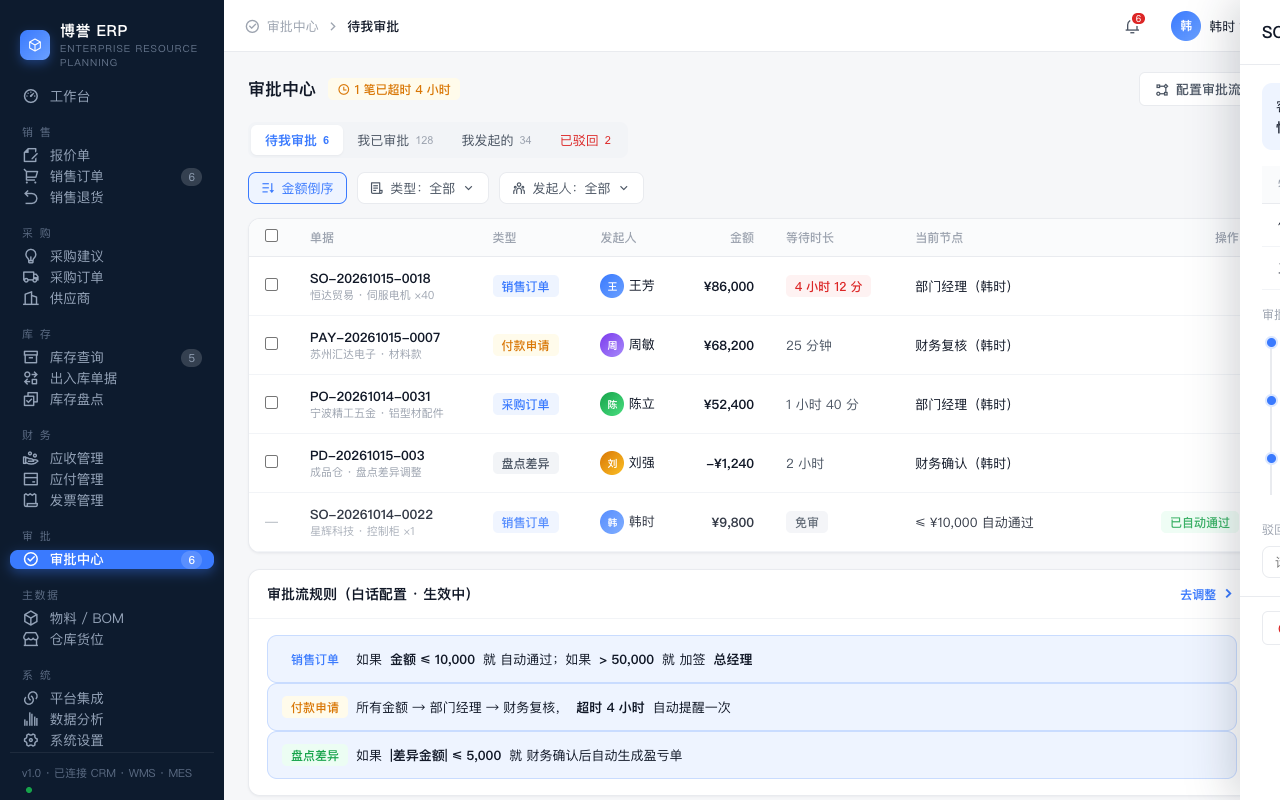Click 审批中心 in the breadcrumb
The image size is (1280, 800).
coord(292,27)
